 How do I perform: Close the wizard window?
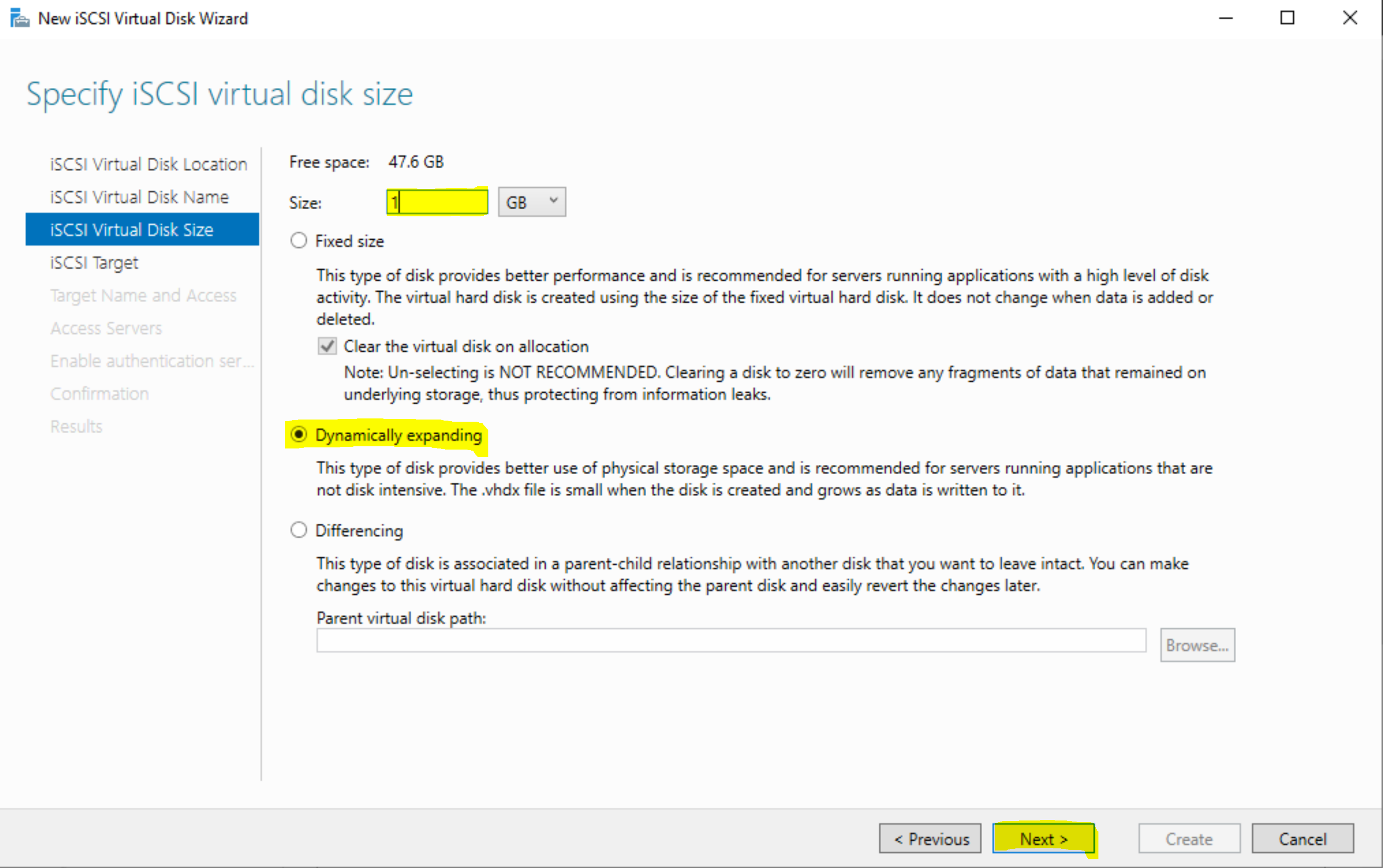pos(1350,19)
